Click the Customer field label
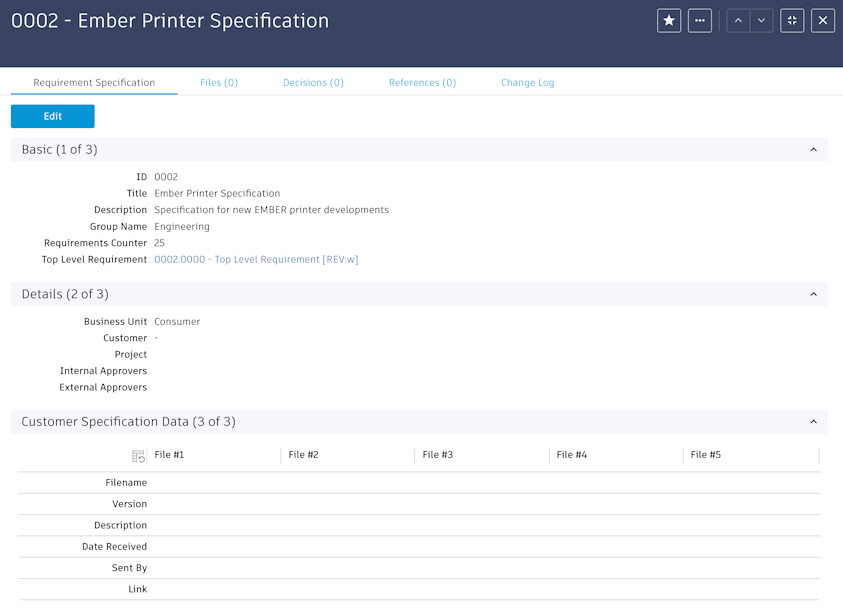 125,338
